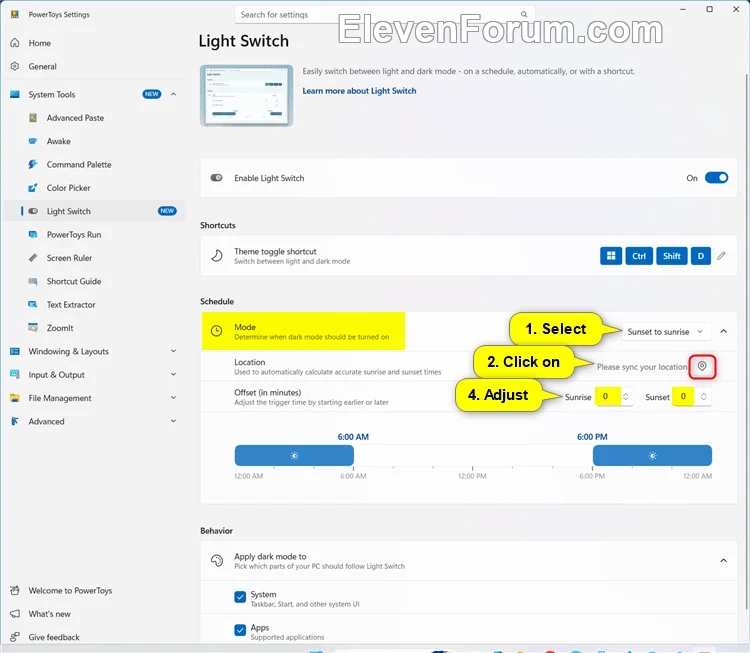Open the Awake utility page
Image resolution: width=750 pixels, height=653 pixels.
coord(58,141)
